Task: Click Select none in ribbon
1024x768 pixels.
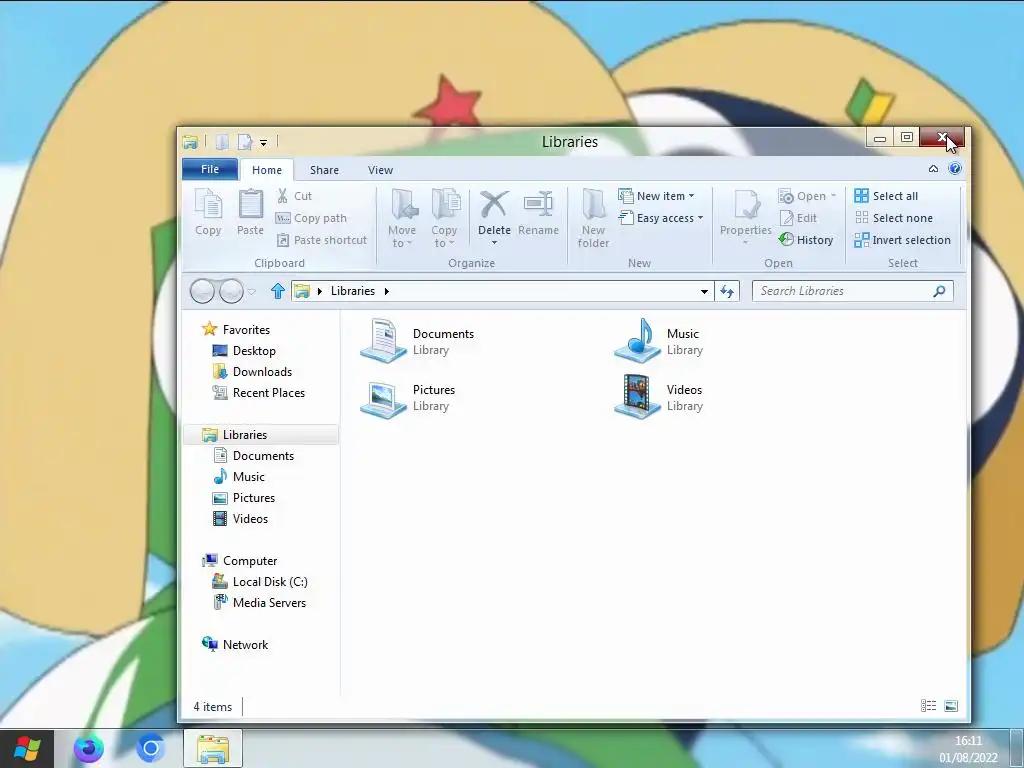Action: [x=893, y=218]
